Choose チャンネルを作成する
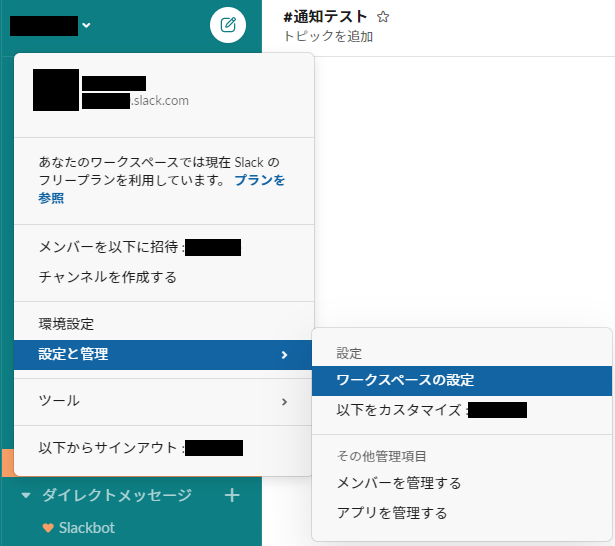The width and height of the screenshot is (615, 546). point(164,277)
